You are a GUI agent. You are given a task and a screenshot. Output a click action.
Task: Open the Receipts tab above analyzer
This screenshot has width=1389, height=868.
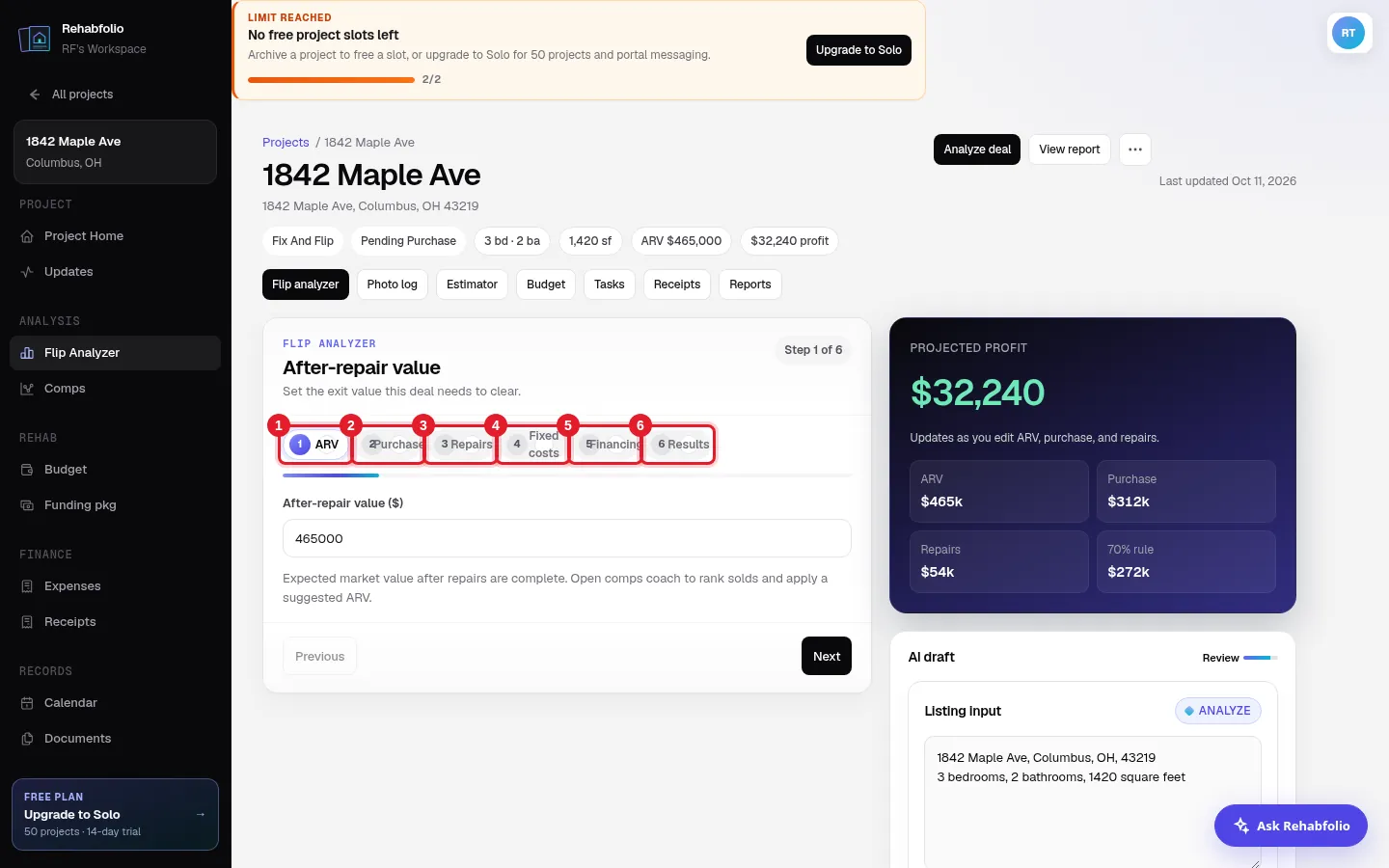[x=677, y=285]
